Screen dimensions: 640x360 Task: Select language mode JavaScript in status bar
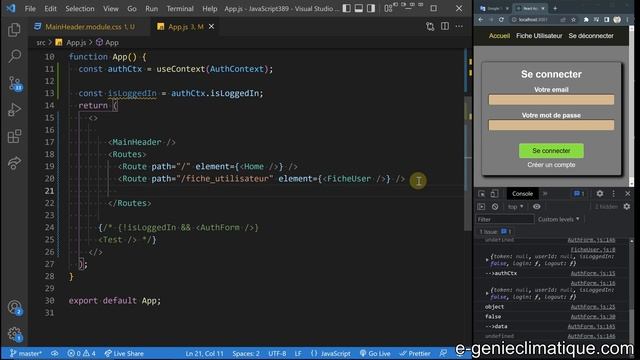pos(331,353)
